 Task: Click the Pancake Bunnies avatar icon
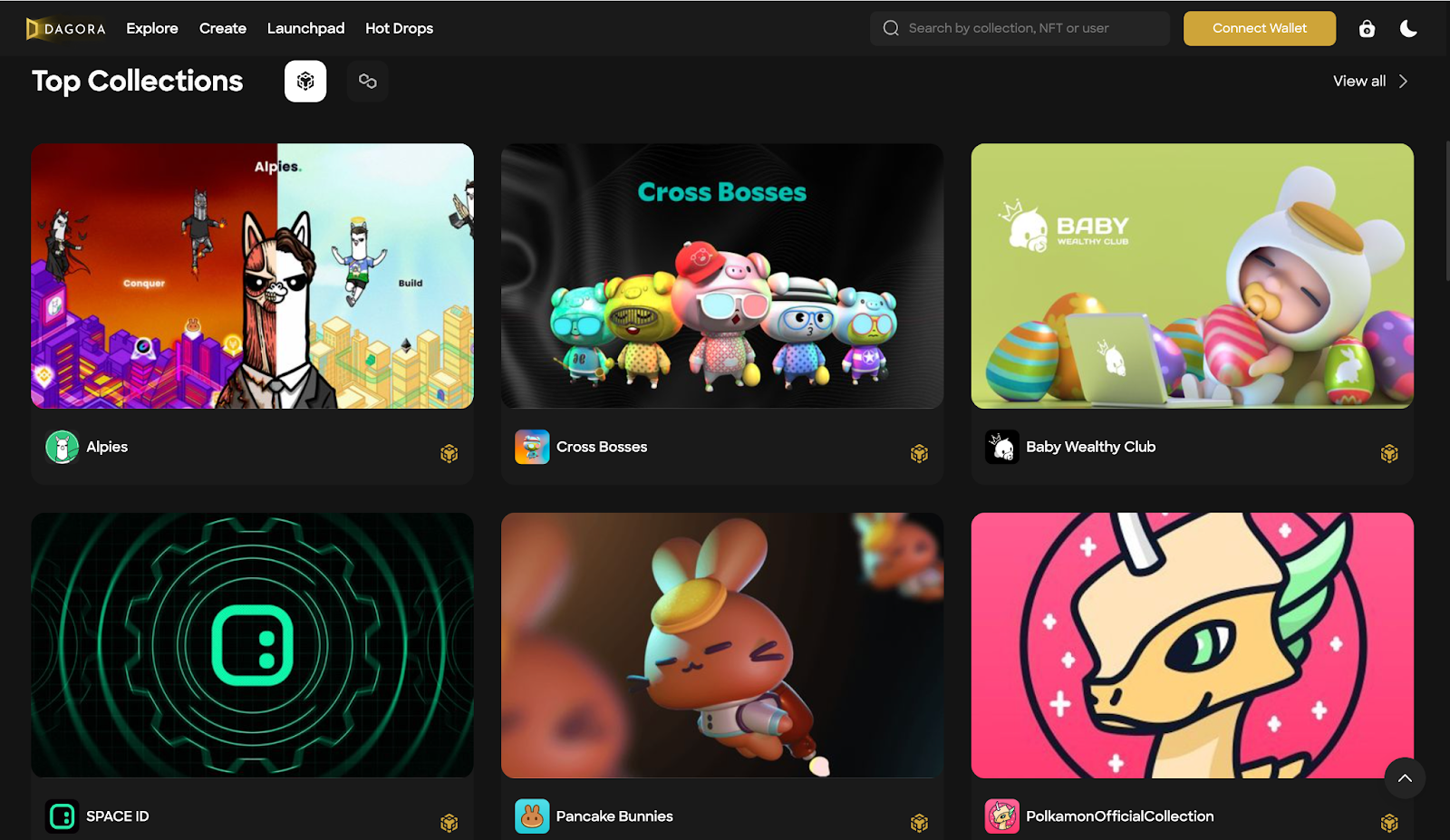[x=532, y=816]
